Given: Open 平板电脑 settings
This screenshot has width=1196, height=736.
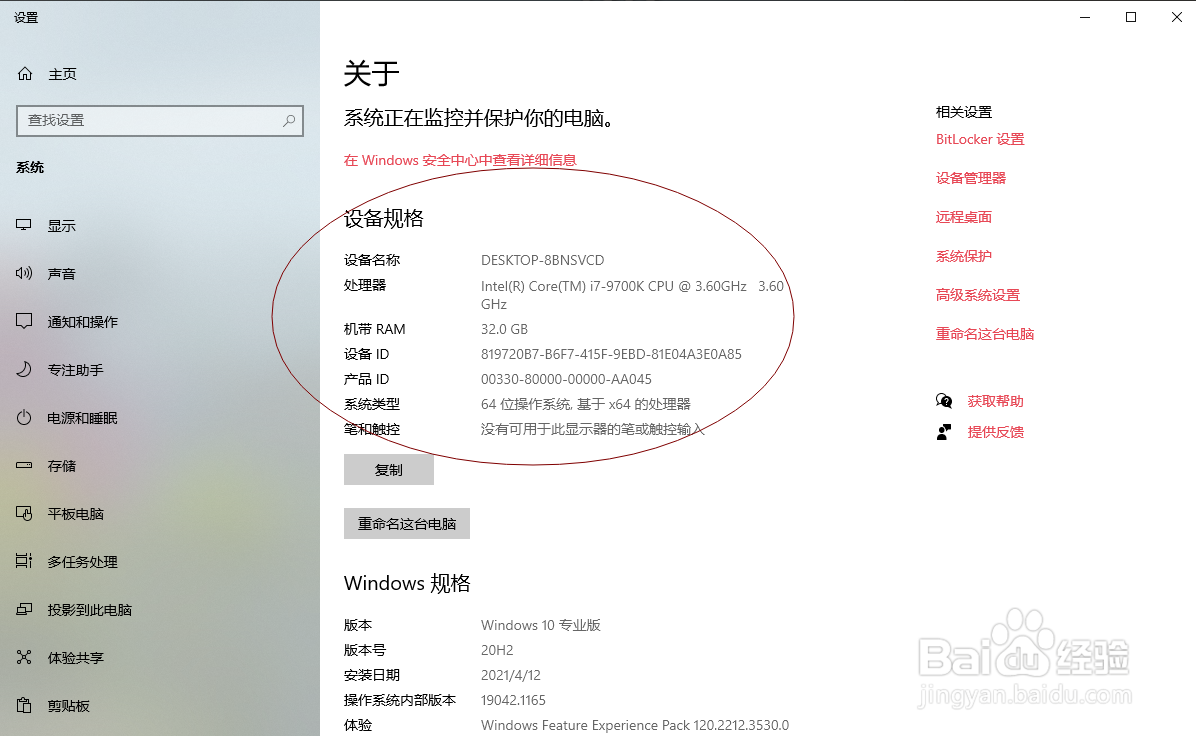Looking at the screenshot, I should pos(76,514).
